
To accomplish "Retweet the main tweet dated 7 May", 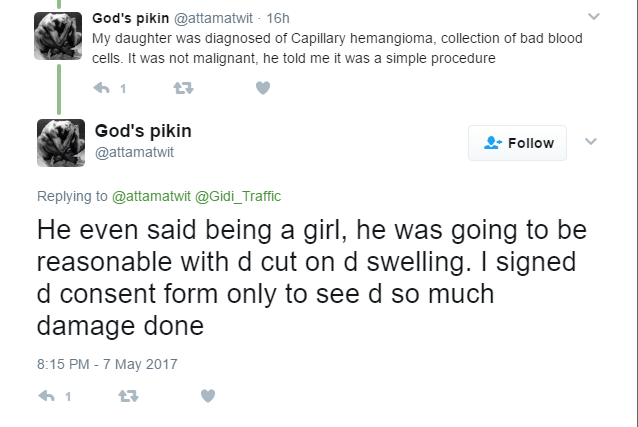I will [x=127, y=396].
